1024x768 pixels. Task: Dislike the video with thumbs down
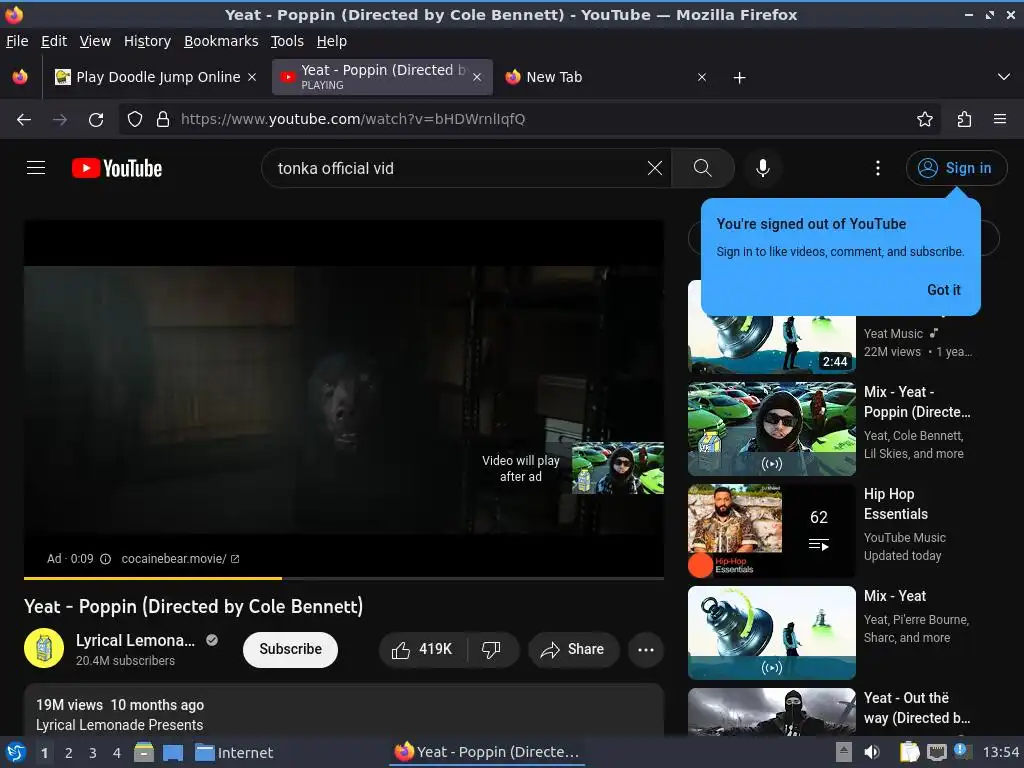coord(492,649)
